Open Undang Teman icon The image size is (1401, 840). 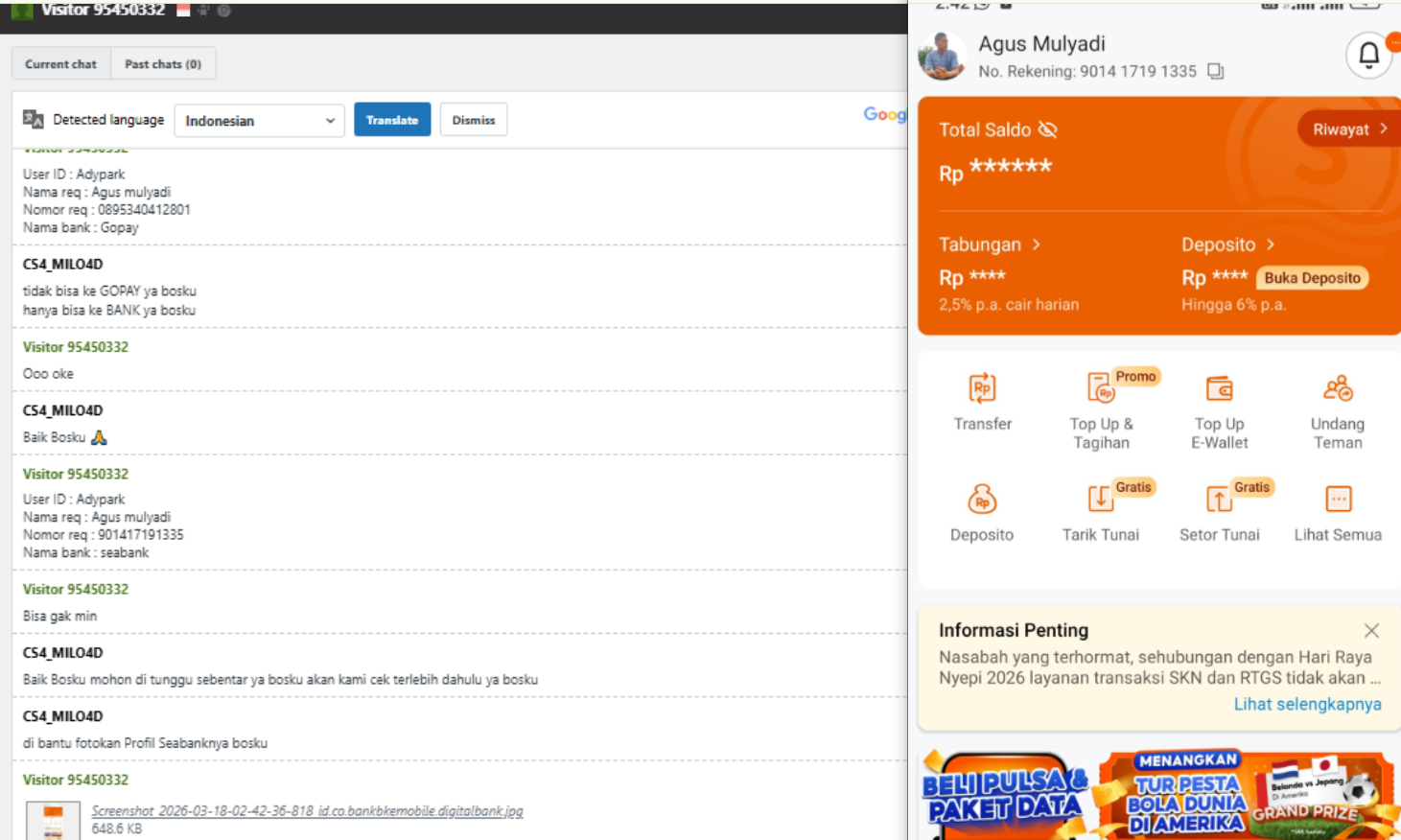click(1338, 388)
